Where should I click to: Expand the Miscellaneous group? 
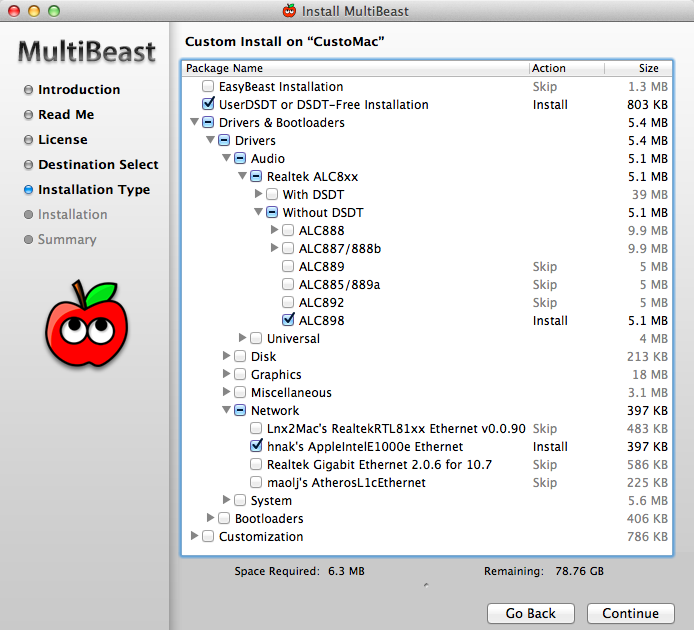point(227,392)
